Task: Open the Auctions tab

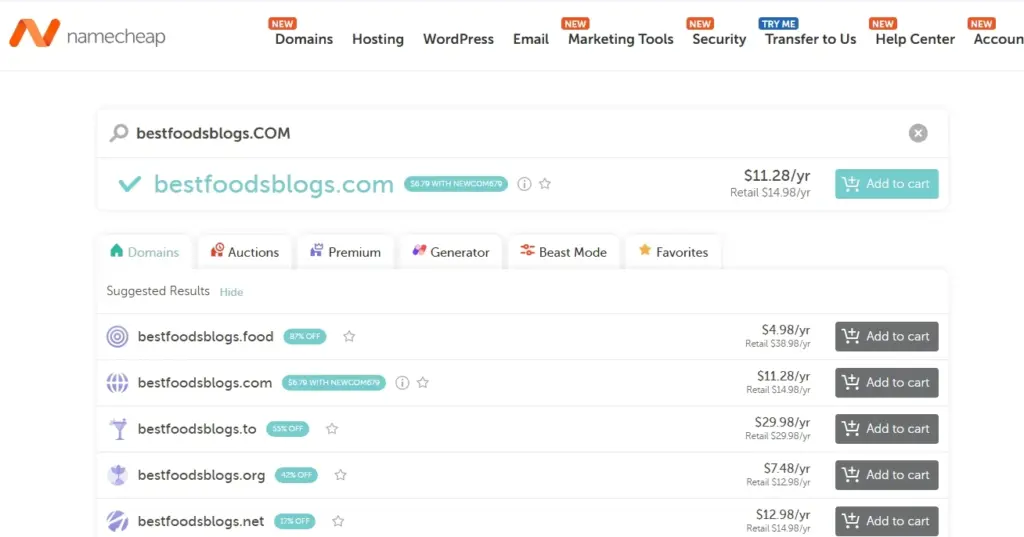Action: (x=244, y=252)
